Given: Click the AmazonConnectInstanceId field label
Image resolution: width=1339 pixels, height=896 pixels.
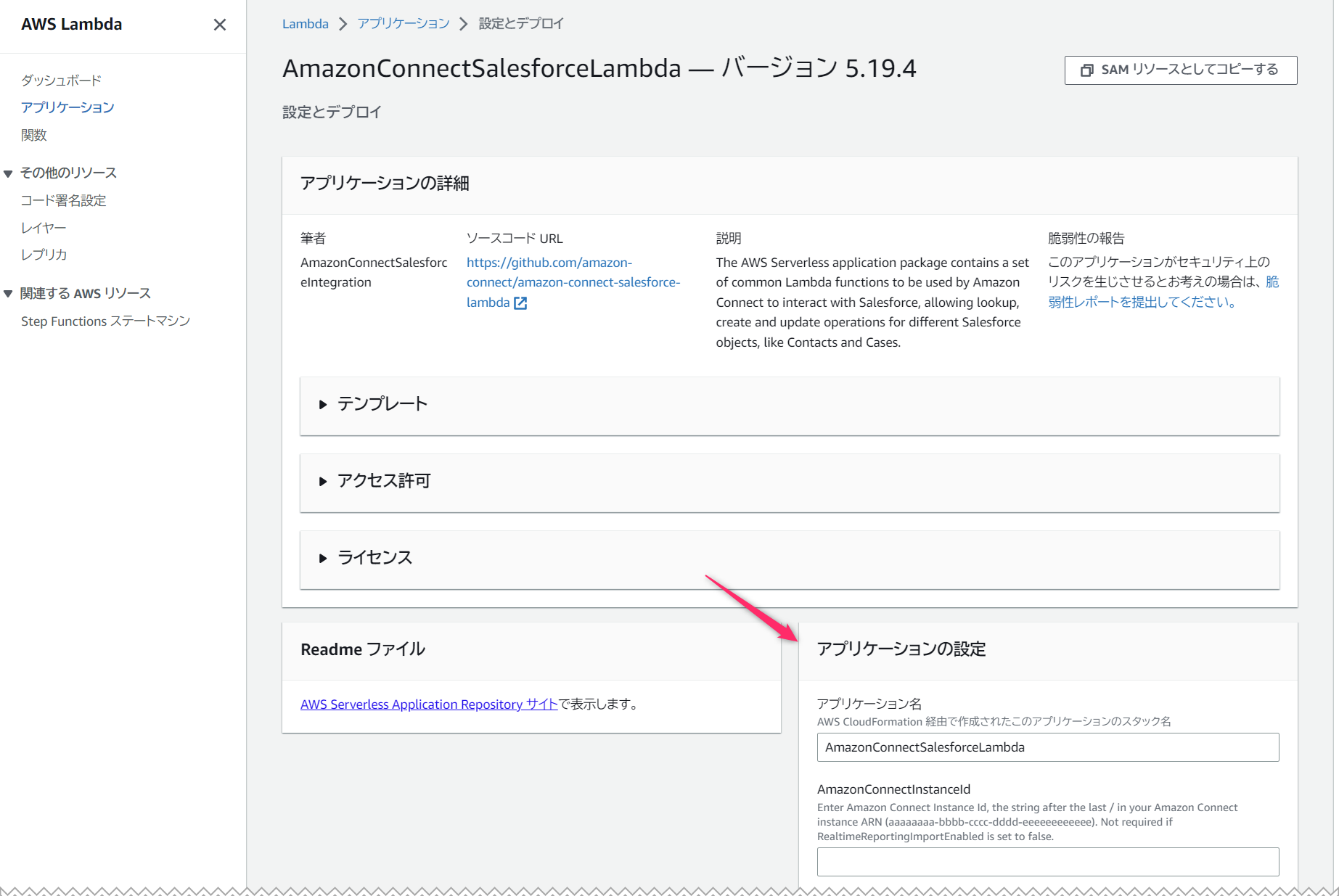Looking at the screenshot, I should (x=893, y=789).
